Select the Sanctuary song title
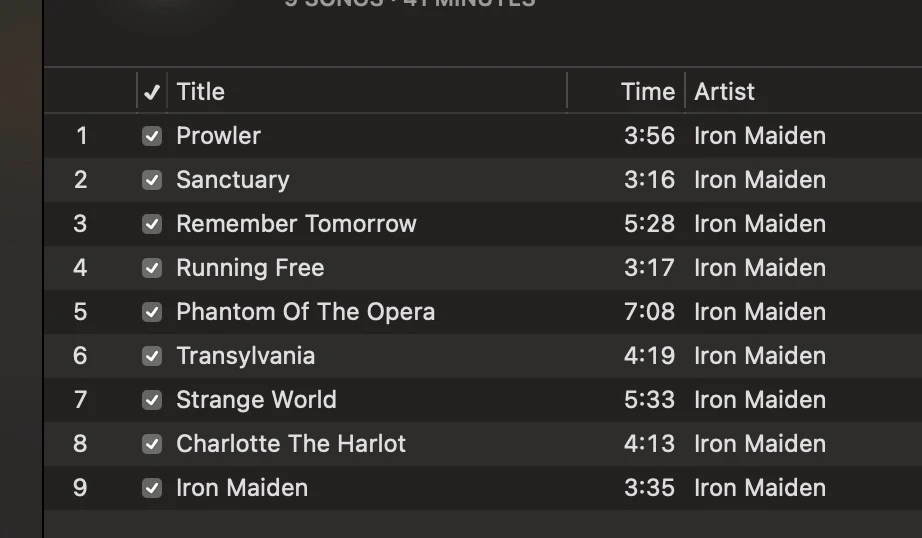This screenshot has height=538, width=922. point(233,180)
